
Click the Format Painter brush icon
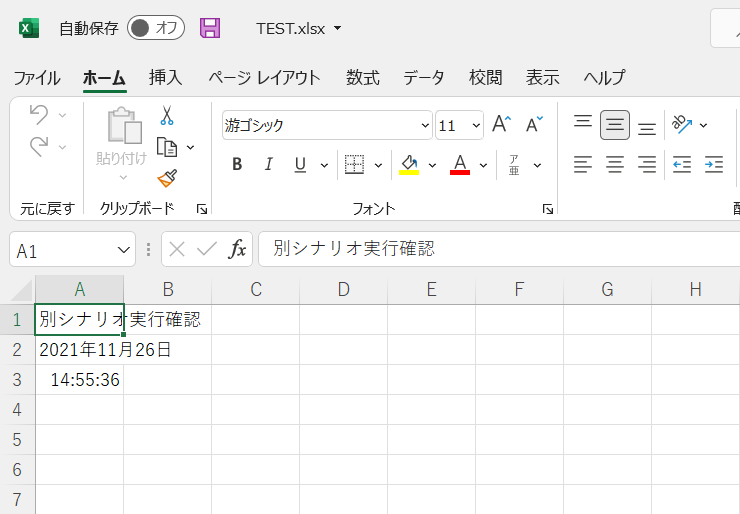coord(167,178)
